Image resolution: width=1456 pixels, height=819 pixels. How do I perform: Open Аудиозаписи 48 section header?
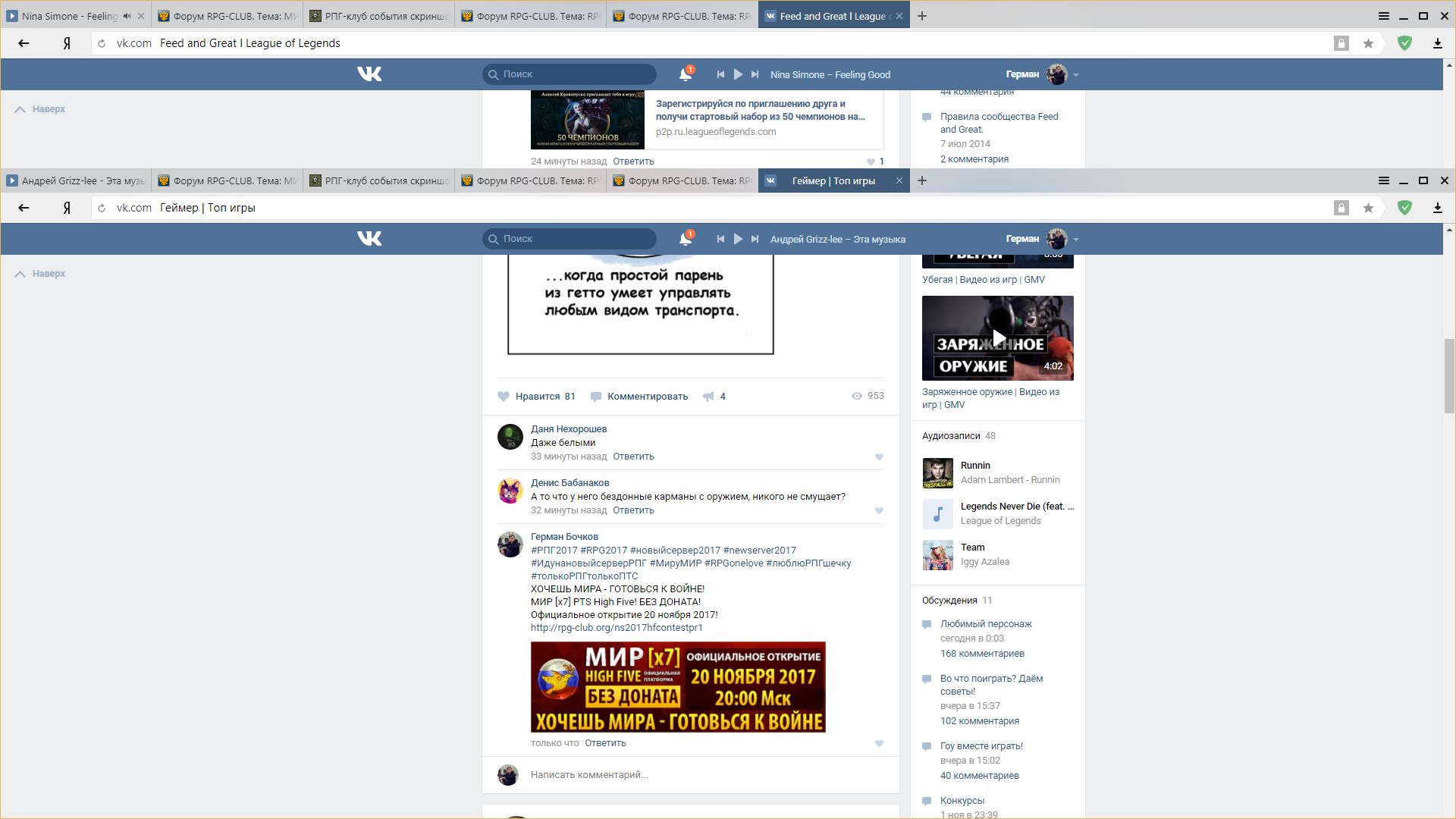959,436
